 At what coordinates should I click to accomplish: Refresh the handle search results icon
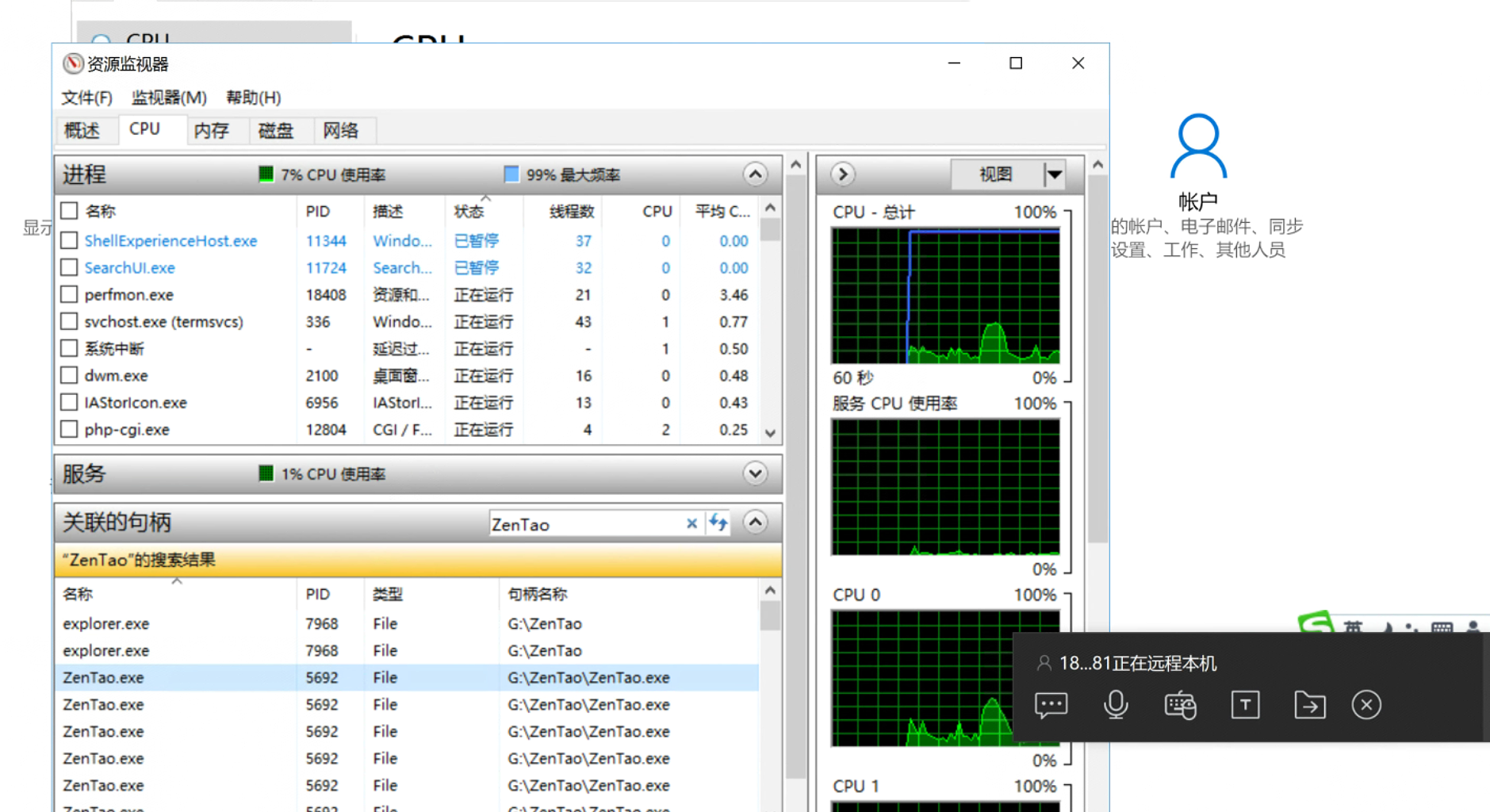(x=718, y=523)
